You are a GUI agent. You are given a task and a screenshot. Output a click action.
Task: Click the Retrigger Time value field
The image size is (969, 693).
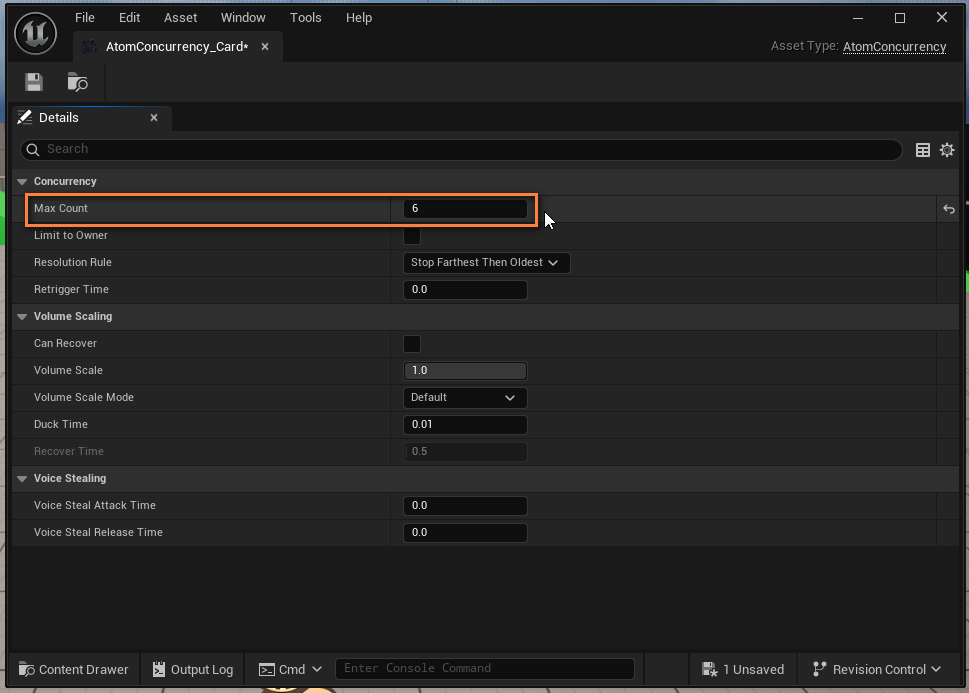(465, 289)
